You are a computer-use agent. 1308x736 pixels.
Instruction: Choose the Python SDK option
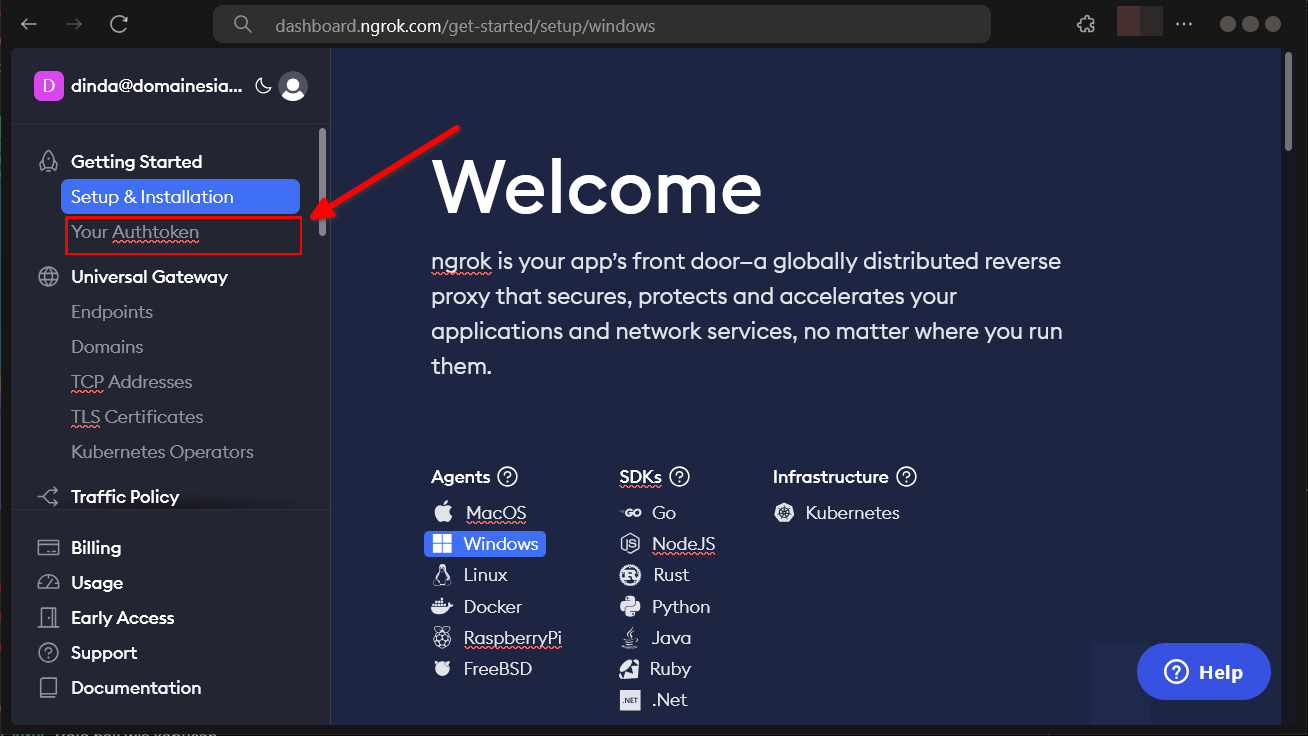pyautogui.click(x=681, y=607)
